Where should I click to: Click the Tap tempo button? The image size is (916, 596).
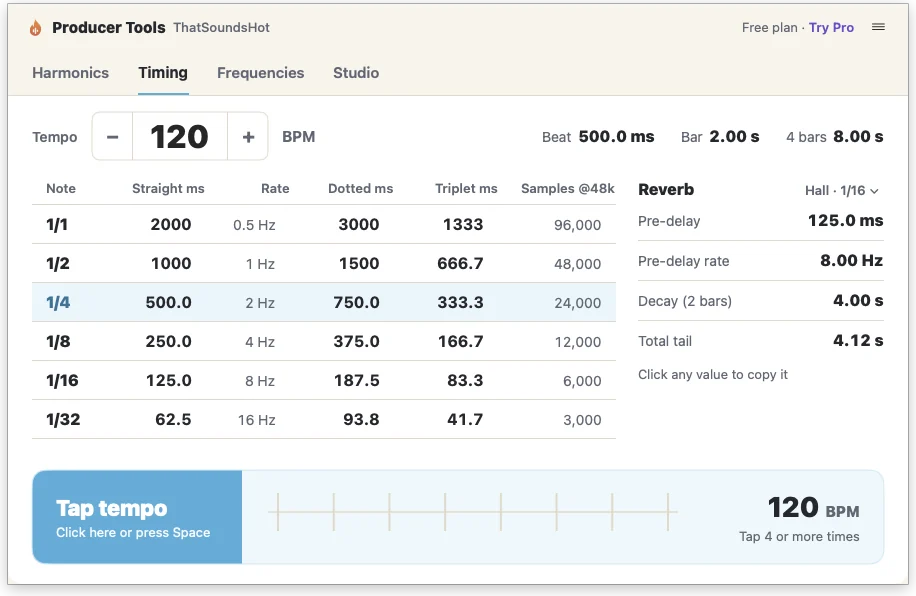(x=137, y=517)
